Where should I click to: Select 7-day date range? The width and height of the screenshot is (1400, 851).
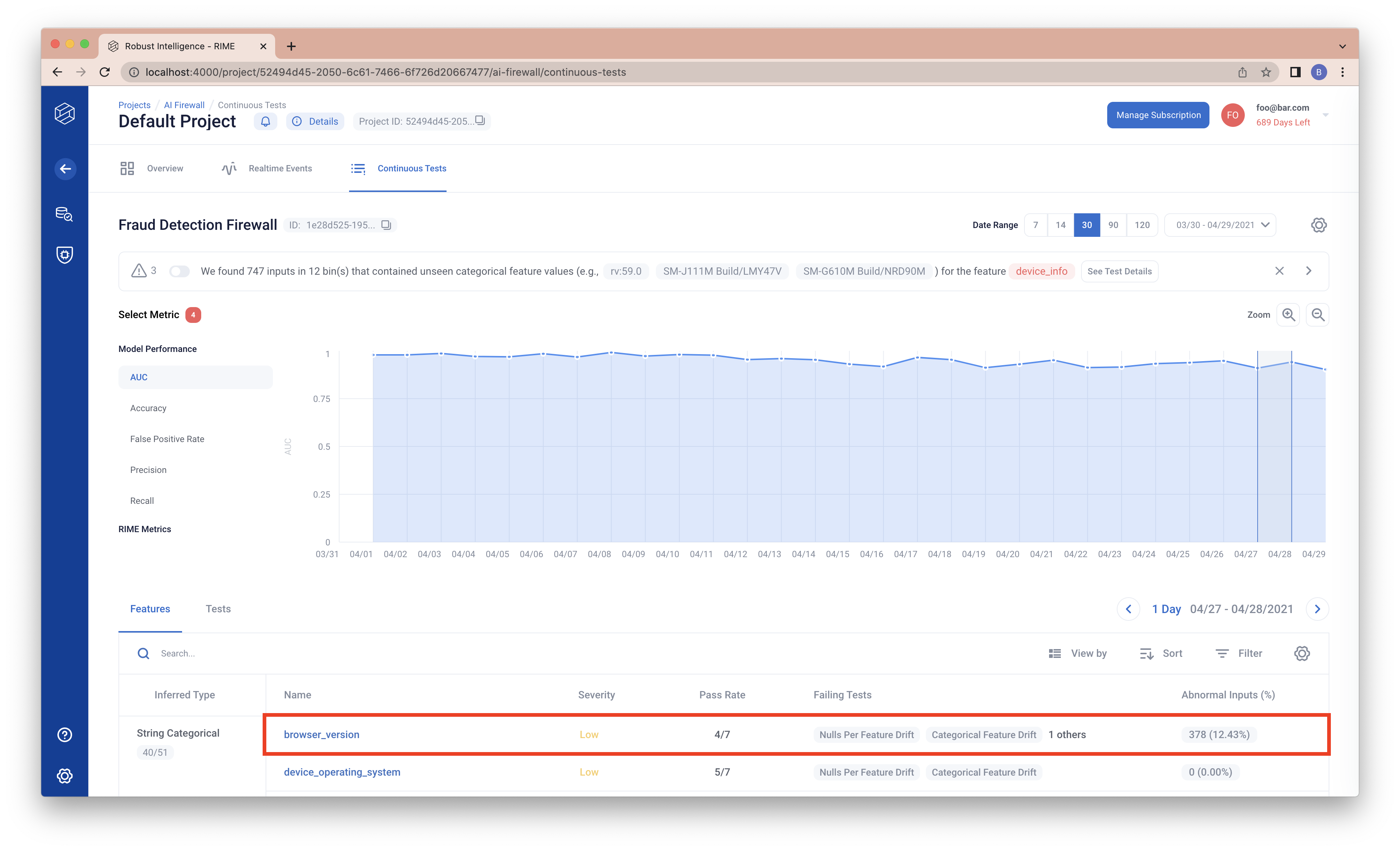point(1036,225)
